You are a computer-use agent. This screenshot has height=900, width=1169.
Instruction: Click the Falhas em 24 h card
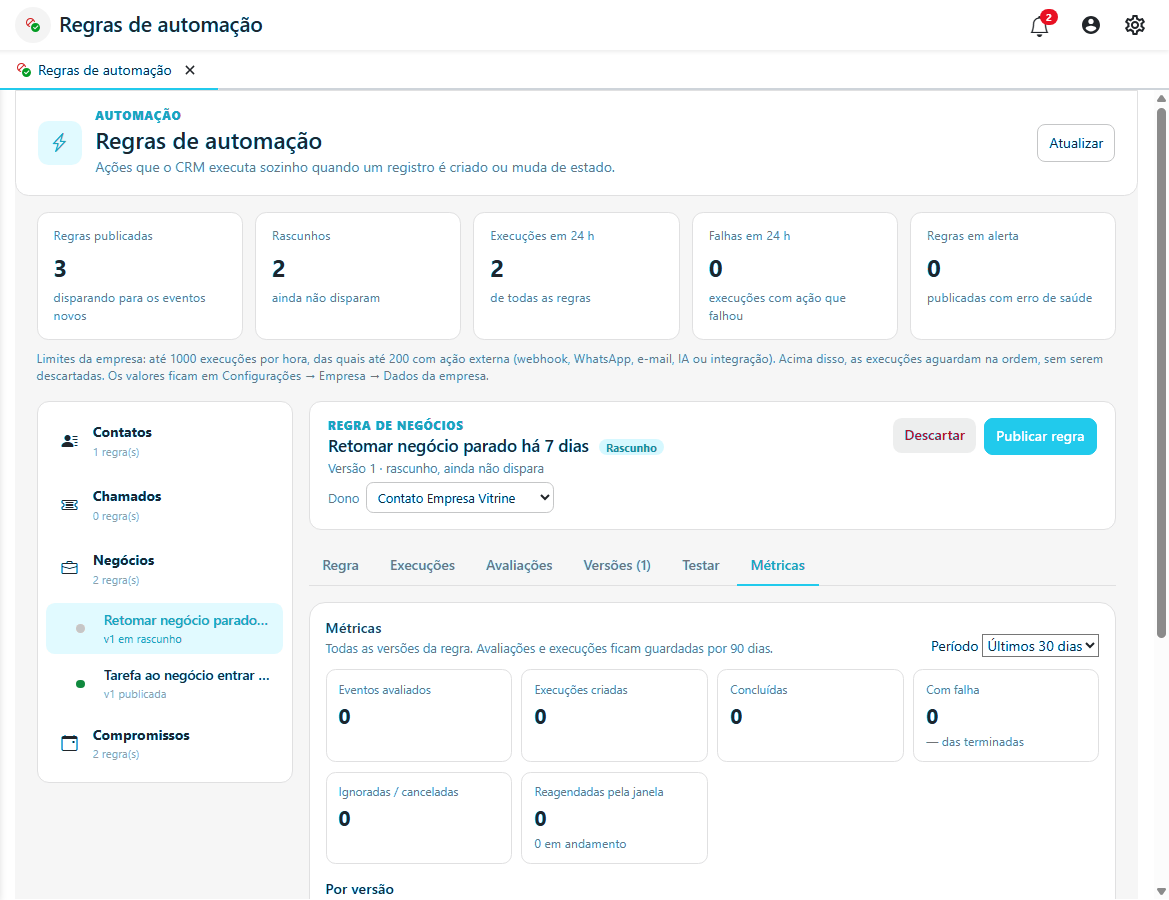795,276
